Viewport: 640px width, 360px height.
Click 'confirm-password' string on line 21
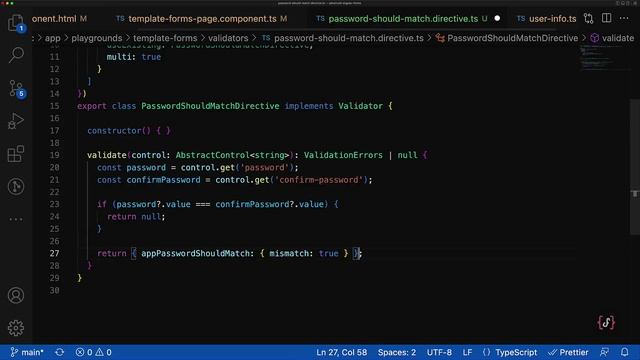click(319, 180)
